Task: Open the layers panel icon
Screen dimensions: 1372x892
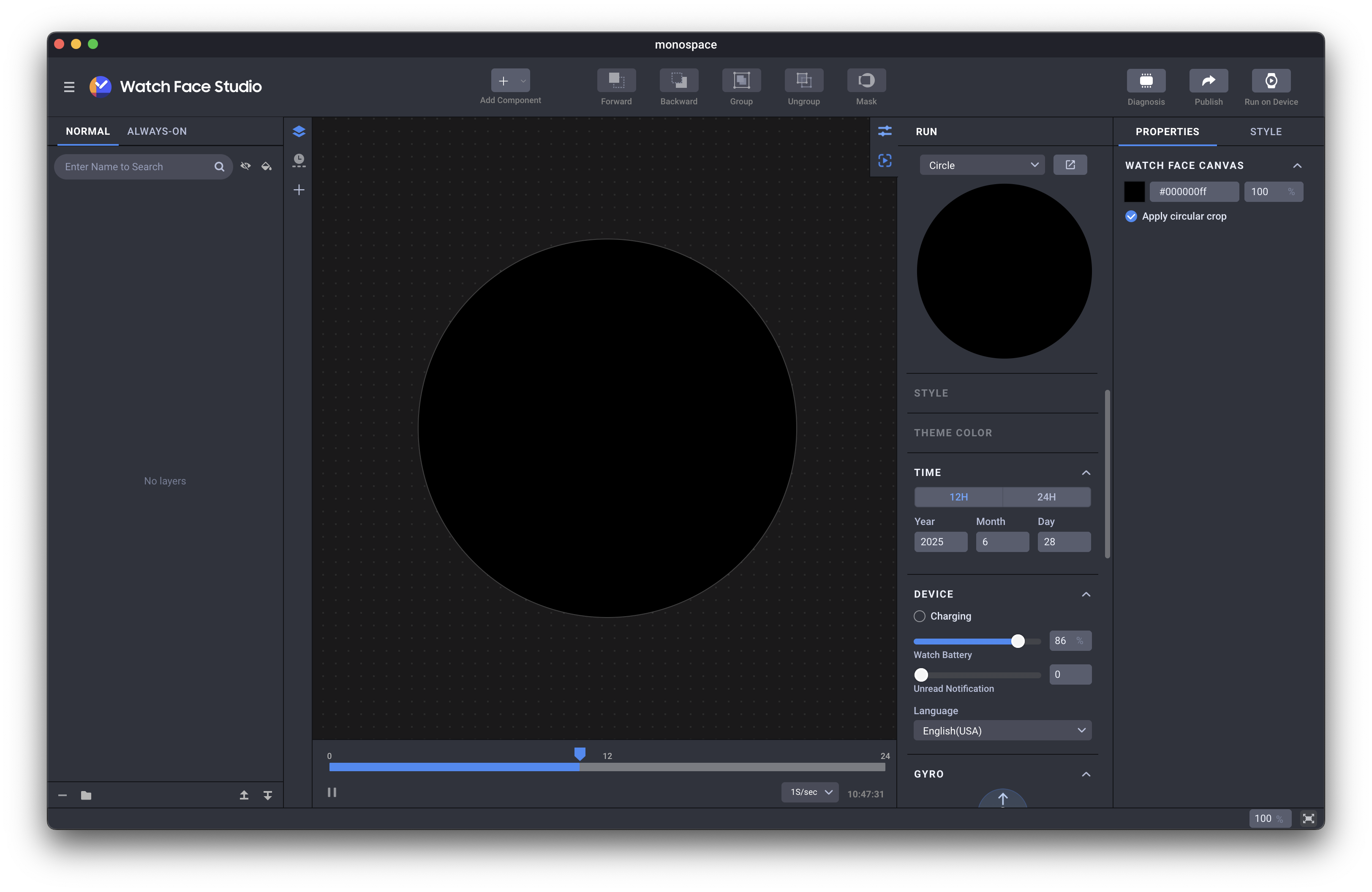Action: pyautogui.click(x=299, y=131)
